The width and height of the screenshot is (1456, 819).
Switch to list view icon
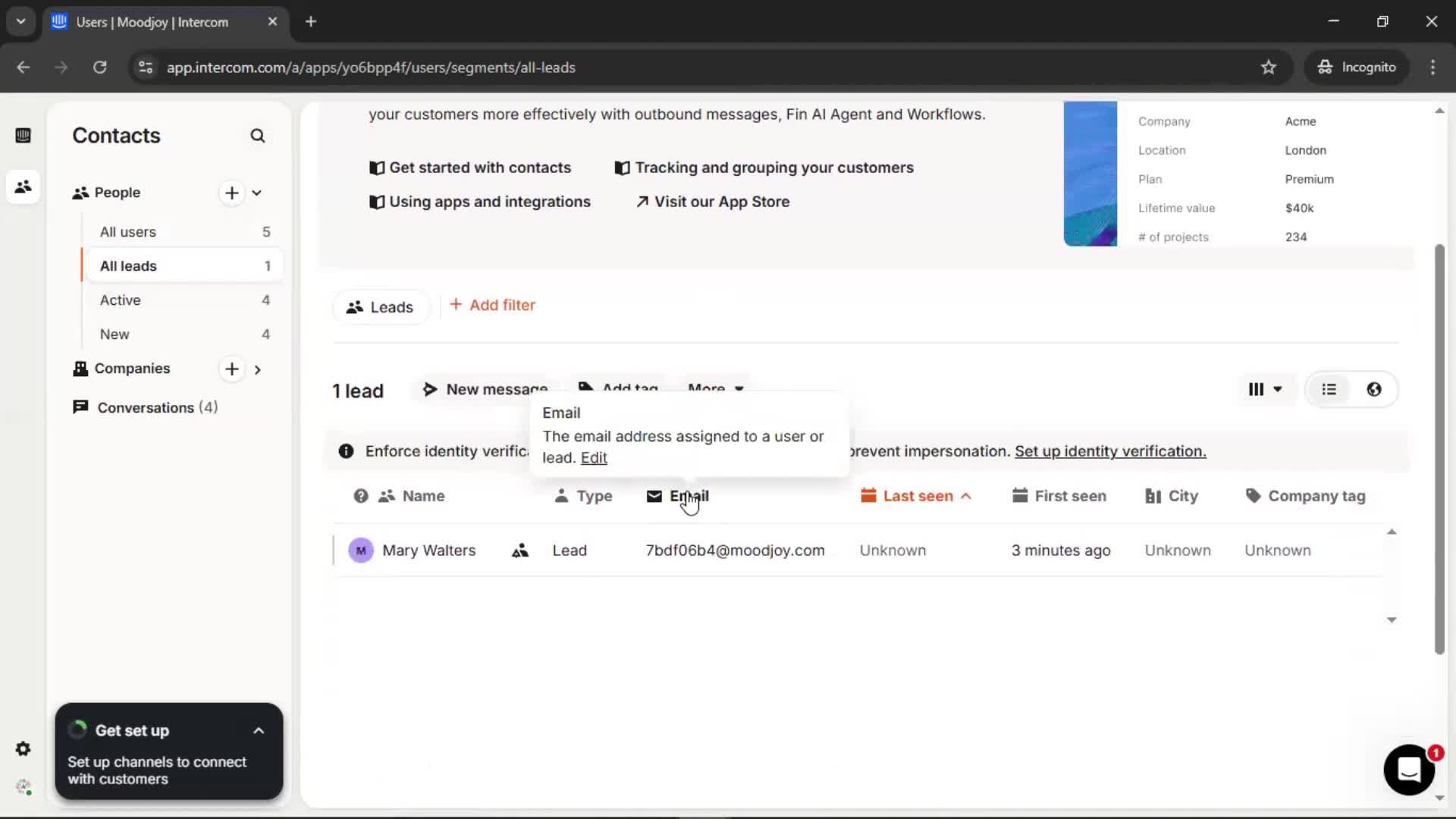[x=1329, y=390]
